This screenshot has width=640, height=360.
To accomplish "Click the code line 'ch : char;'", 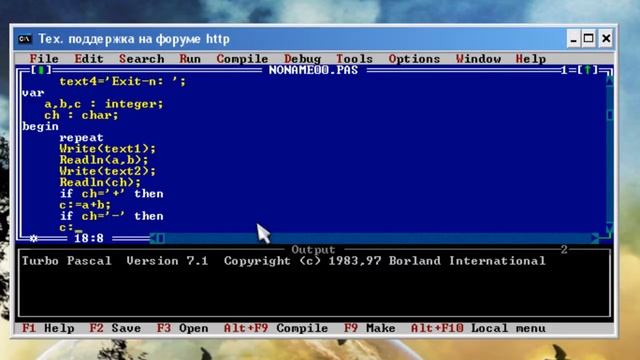I will (x=81, y=115).
